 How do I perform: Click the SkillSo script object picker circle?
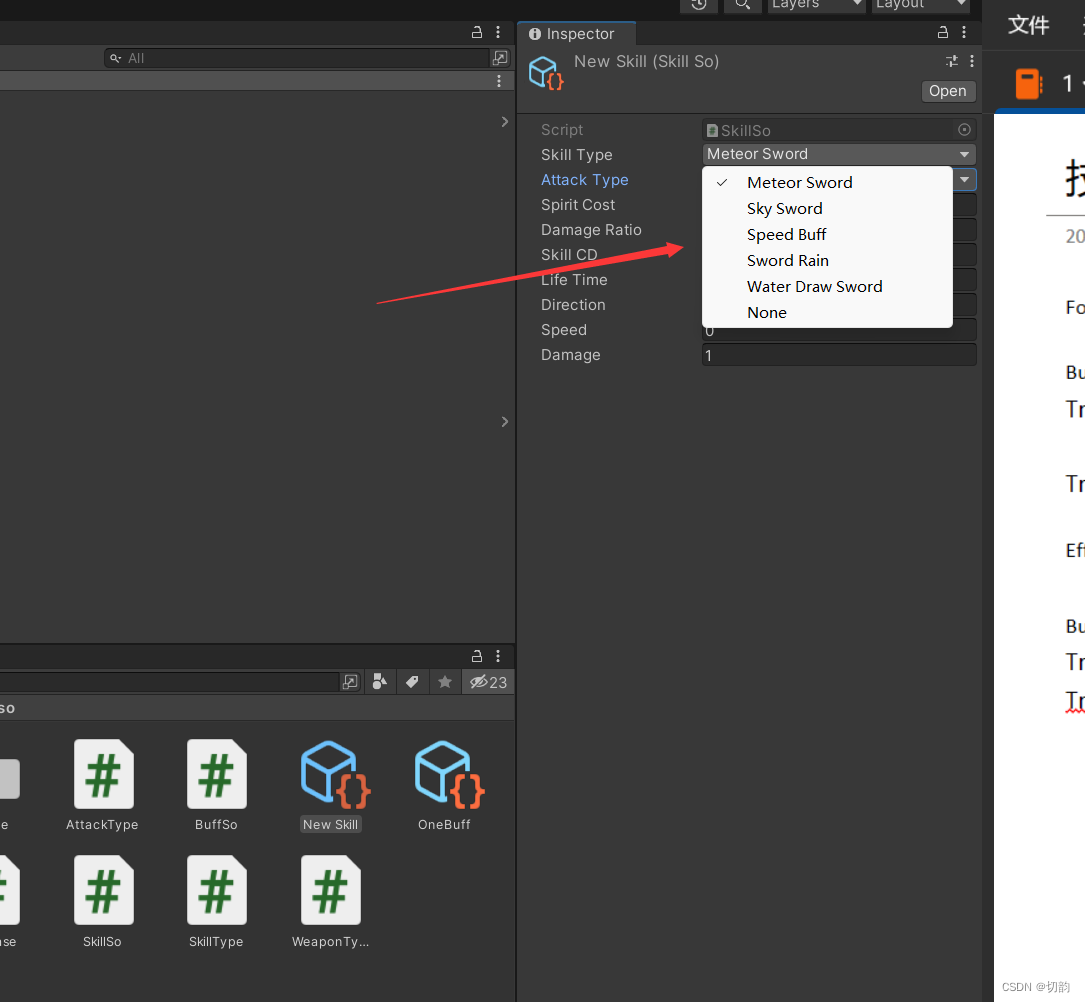[x=964, y=129]
